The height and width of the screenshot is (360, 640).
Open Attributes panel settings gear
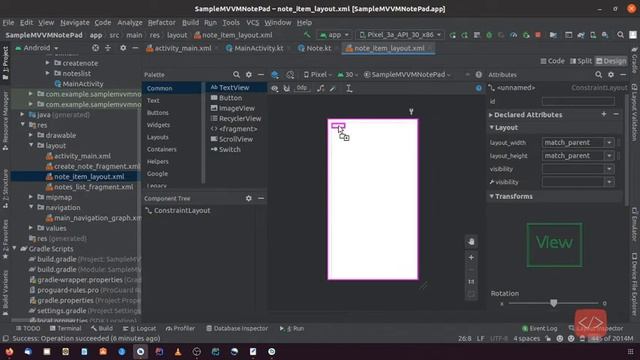611,75
